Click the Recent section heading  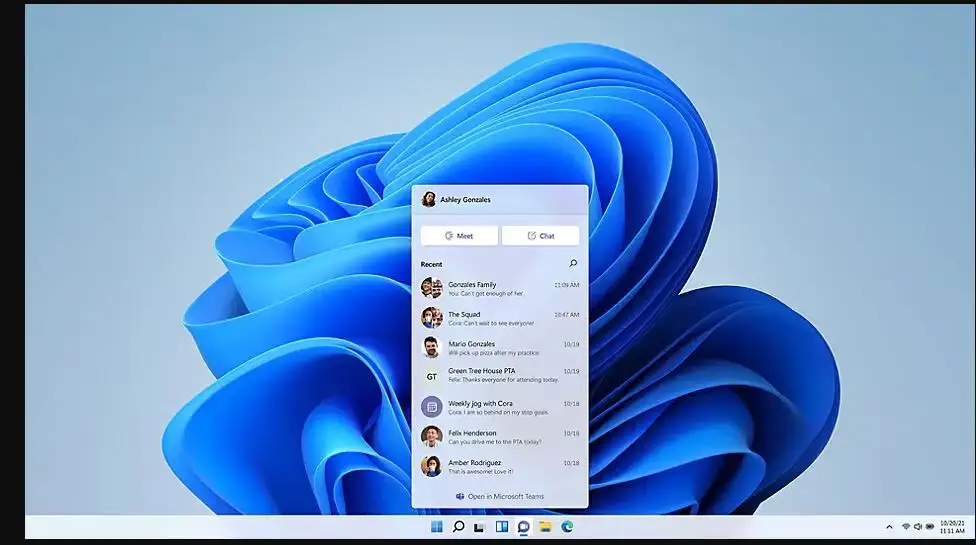431,264
